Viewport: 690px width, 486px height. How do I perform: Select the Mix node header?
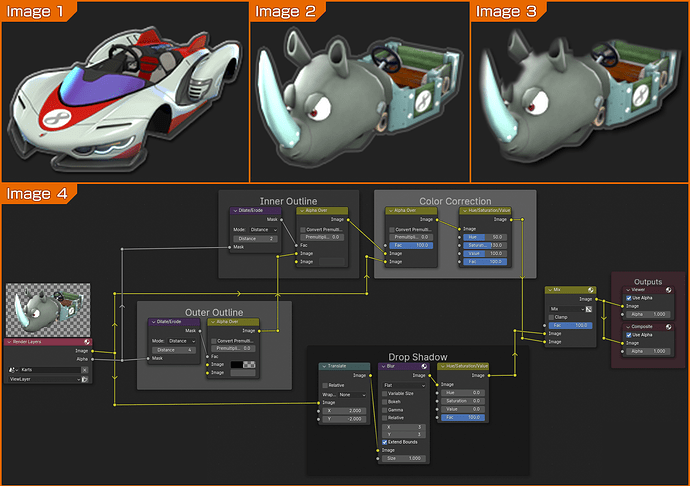pos(570,290)
